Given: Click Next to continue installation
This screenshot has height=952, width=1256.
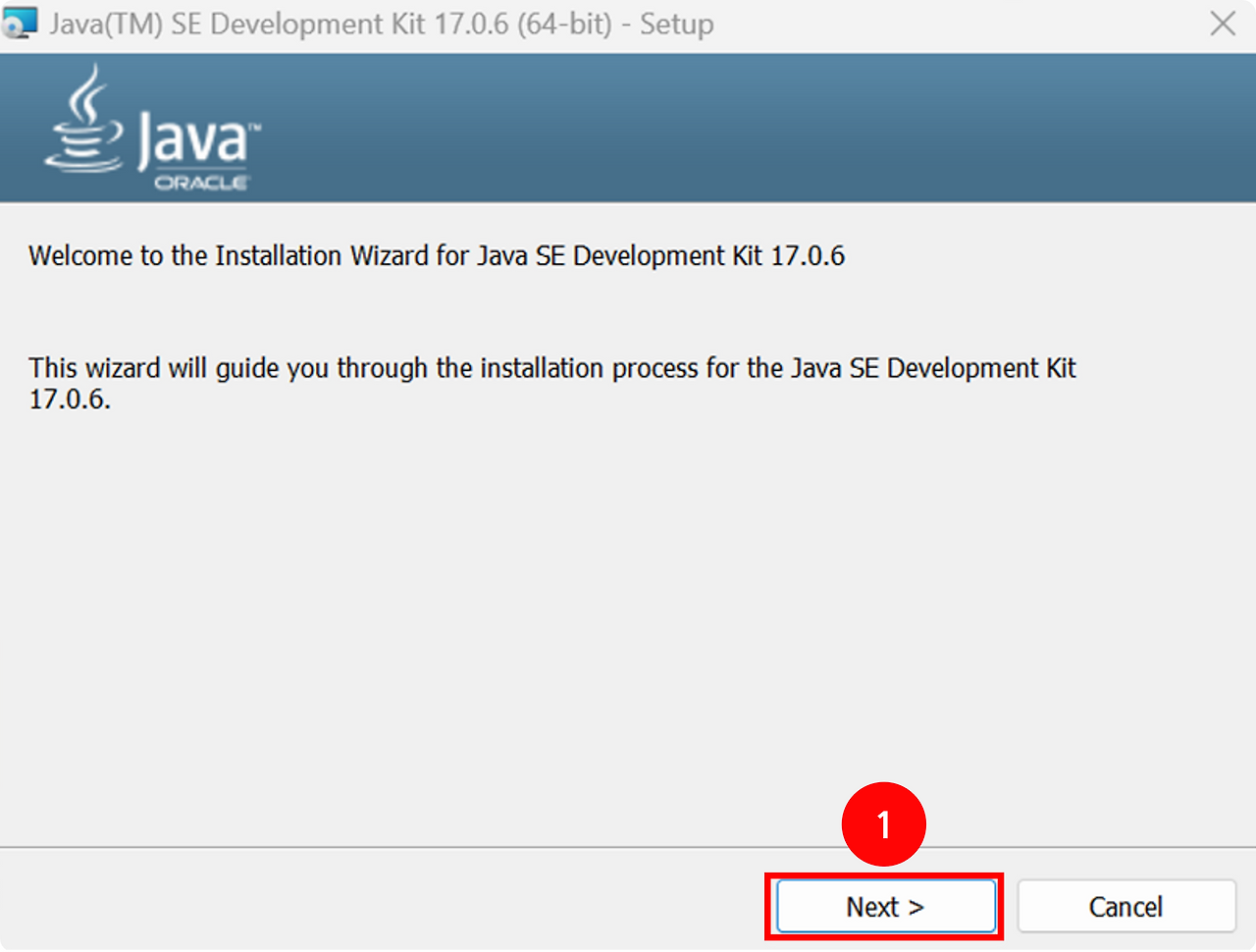Looking at the screenshot, I should (884, 907).
